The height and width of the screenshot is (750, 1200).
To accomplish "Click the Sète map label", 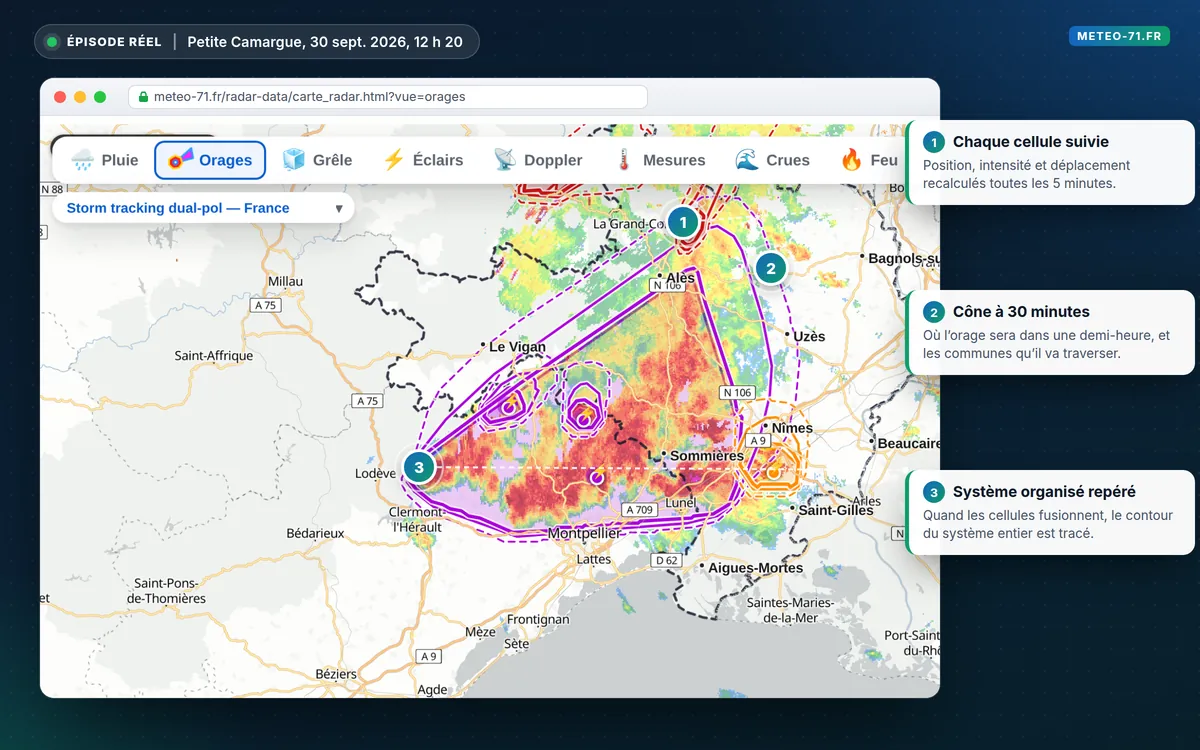I will [x=516, y=644].
